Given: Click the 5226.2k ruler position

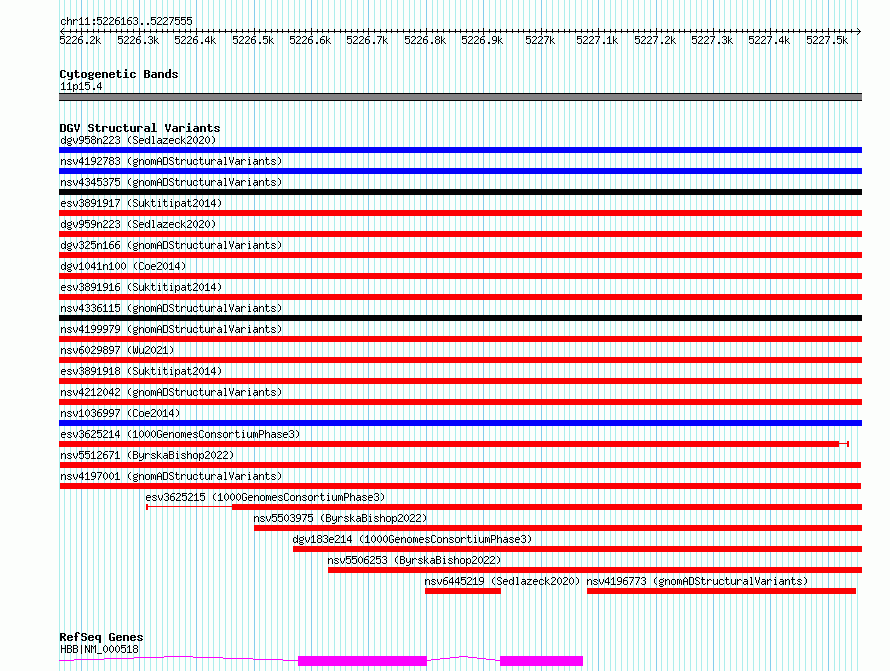Looking at the screenshot, I should [x=80, y=40].
